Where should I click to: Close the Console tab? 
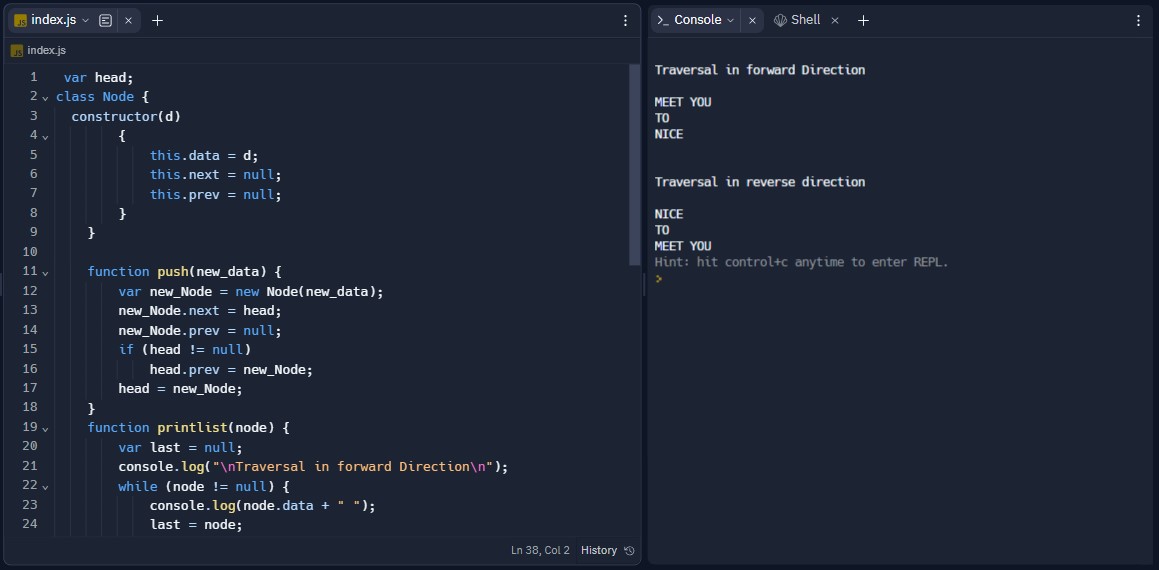tap(752, 20)
